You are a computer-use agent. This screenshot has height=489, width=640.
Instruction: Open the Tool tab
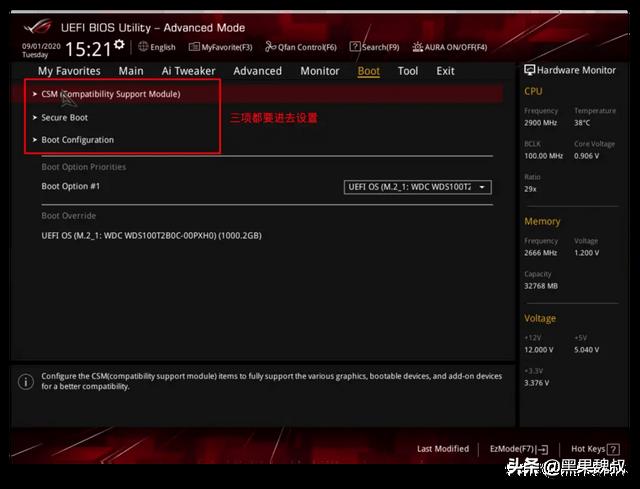[408, 71]
